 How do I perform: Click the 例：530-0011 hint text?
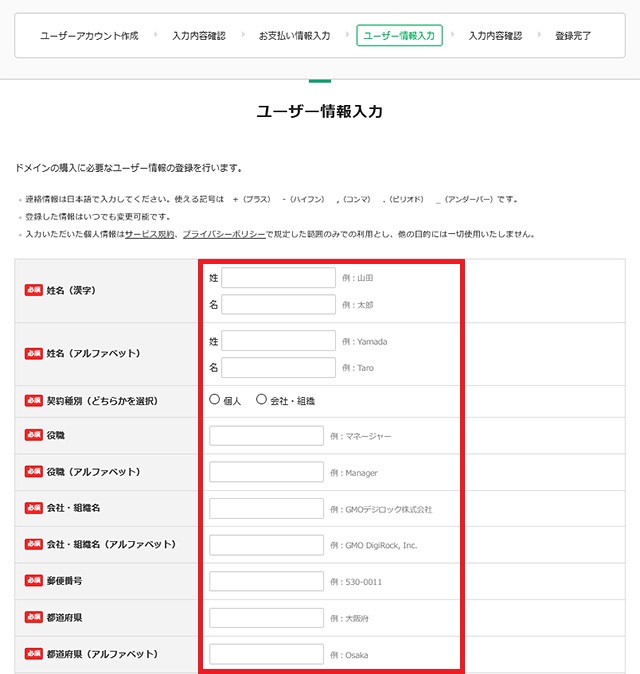pyautogui.click(x=356, y=582)
